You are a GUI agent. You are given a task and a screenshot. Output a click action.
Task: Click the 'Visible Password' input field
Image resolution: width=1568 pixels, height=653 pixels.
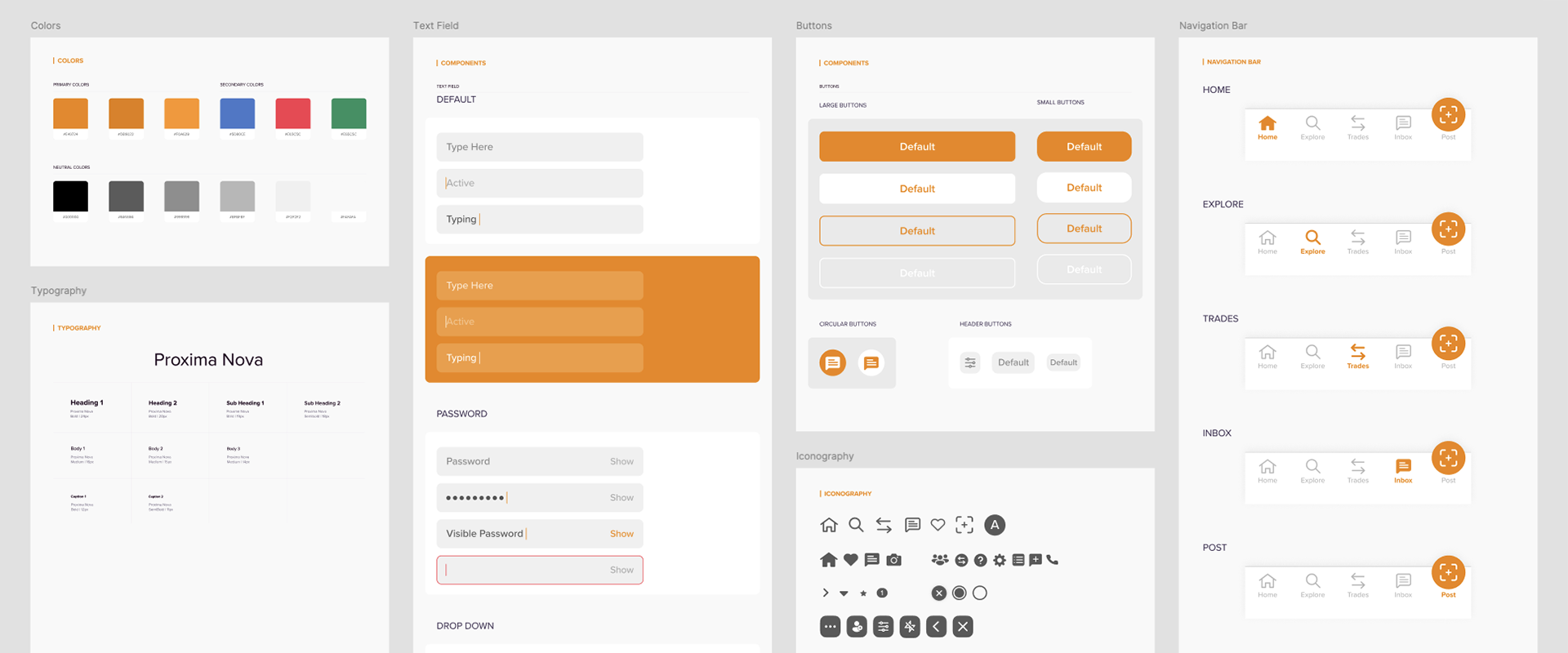(540, 534)
